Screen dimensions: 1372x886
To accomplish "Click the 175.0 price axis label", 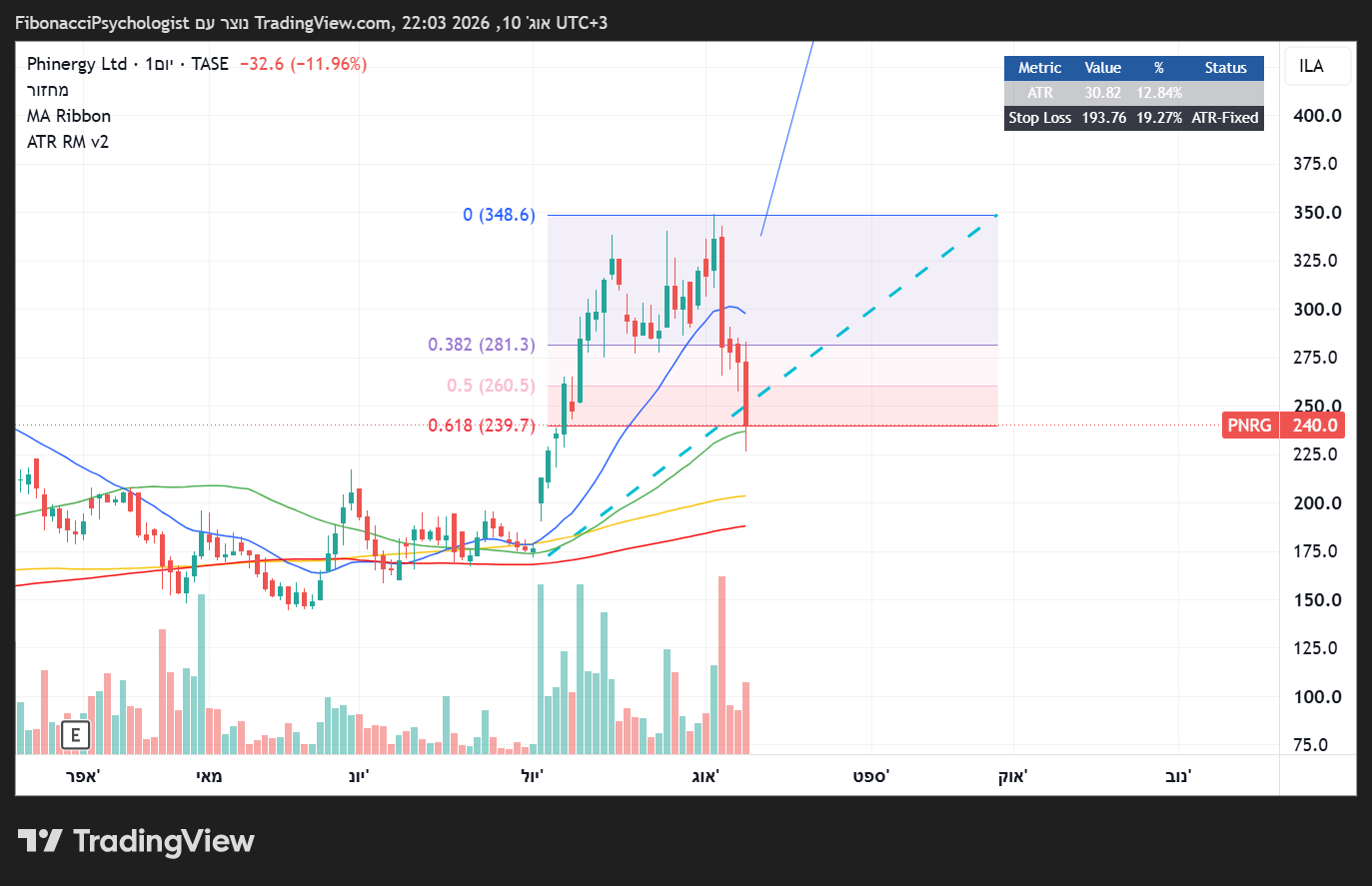I will (1317, 551).
